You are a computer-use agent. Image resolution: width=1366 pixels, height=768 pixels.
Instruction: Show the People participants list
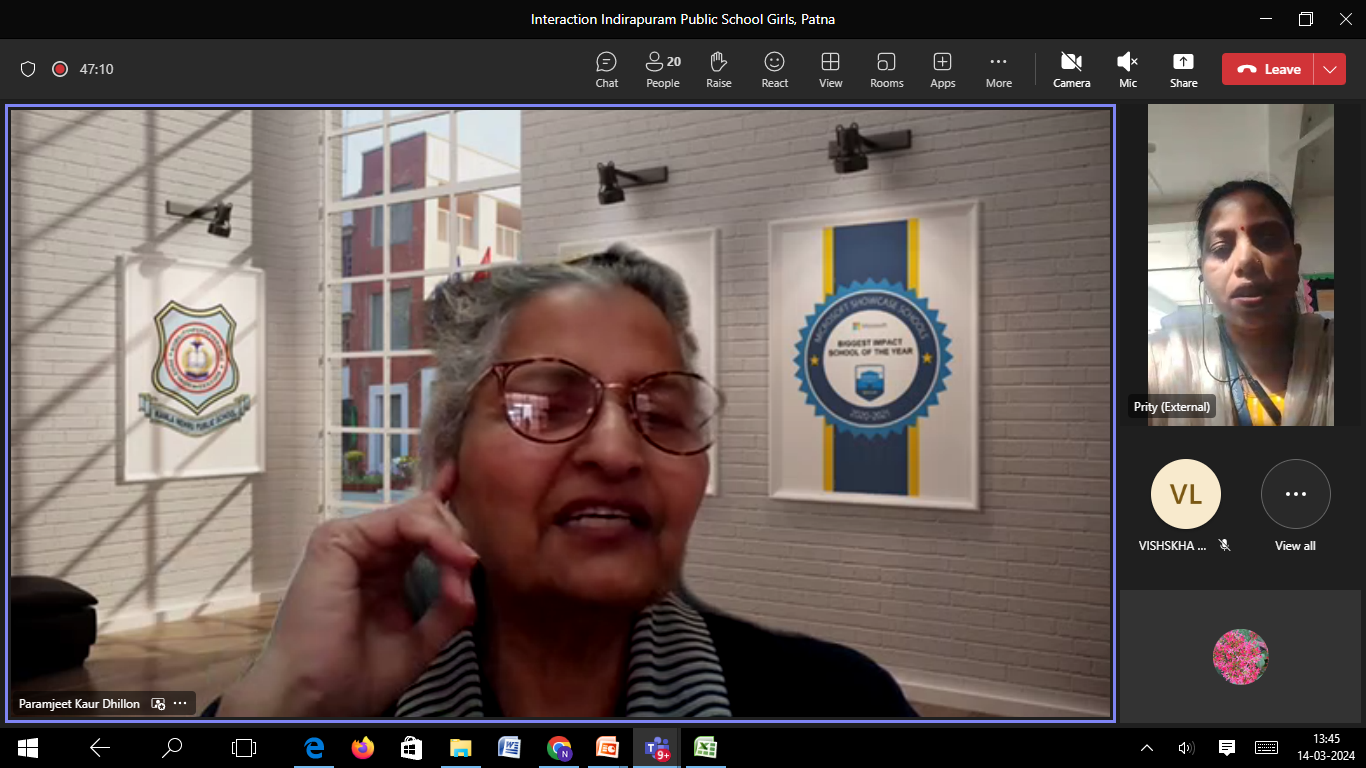[663, 69]
